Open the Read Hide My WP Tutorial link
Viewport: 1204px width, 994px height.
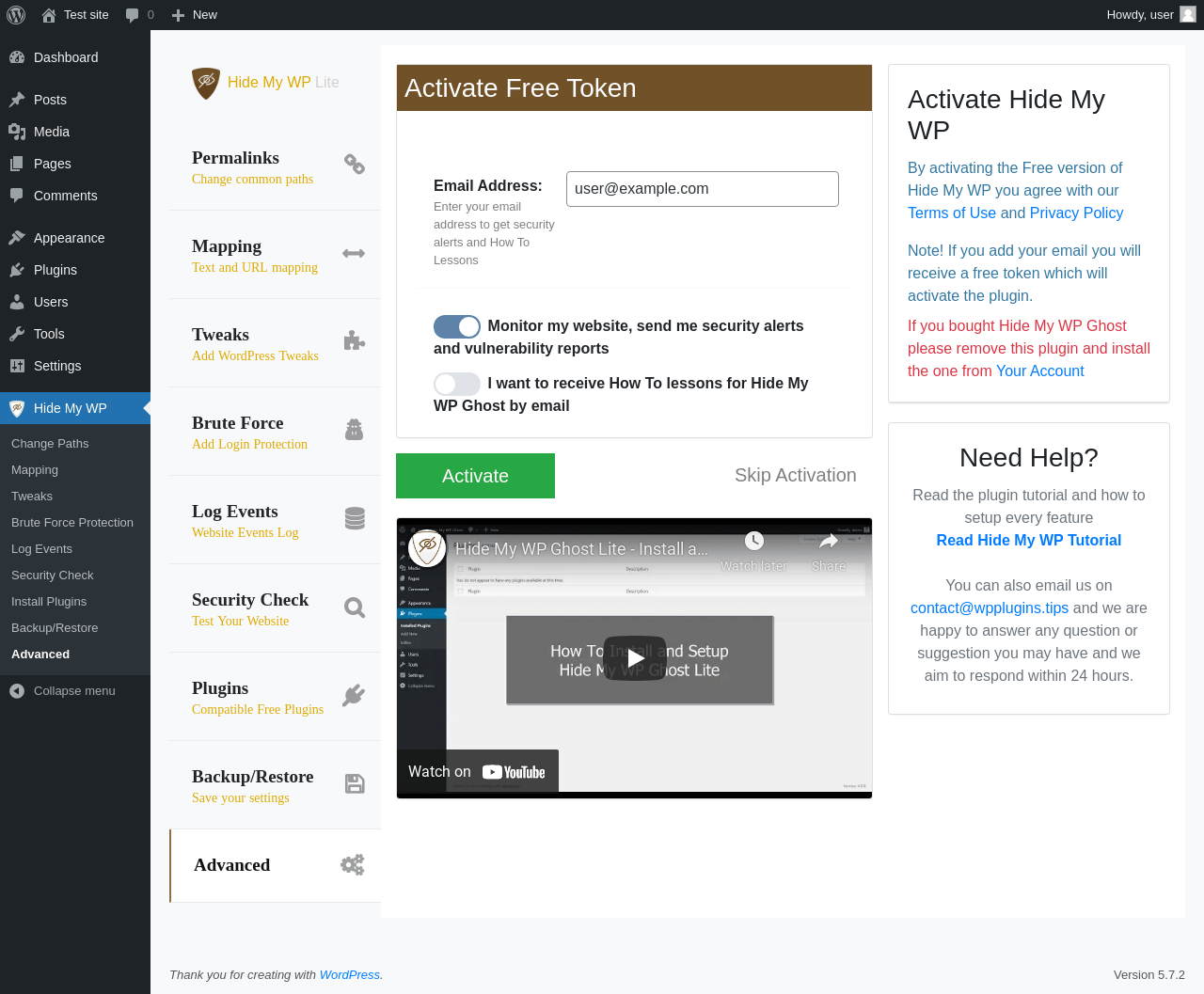pyautogui.click(x=1029, y=541)
